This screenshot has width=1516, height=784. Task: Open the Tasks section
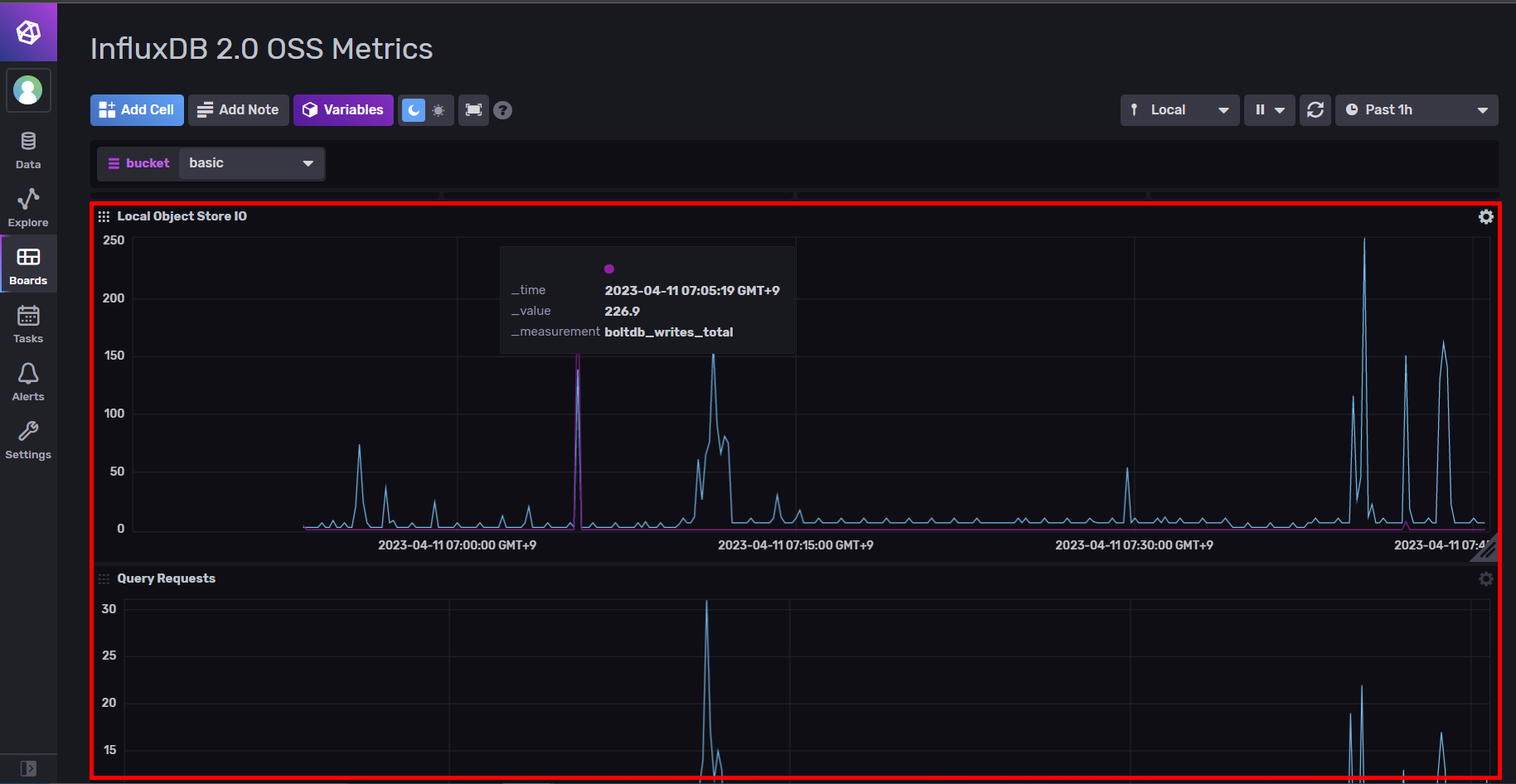(x=28, y=324)
